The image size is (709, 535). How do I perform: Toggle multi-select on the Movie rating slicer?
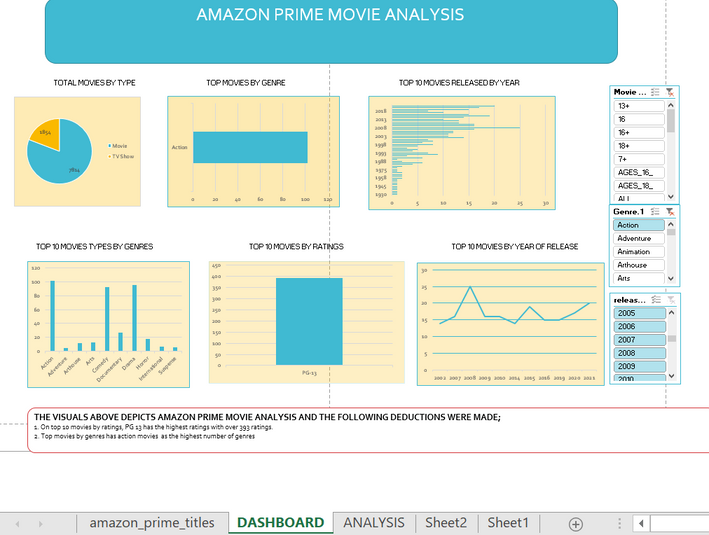click(x=655, y=92)
